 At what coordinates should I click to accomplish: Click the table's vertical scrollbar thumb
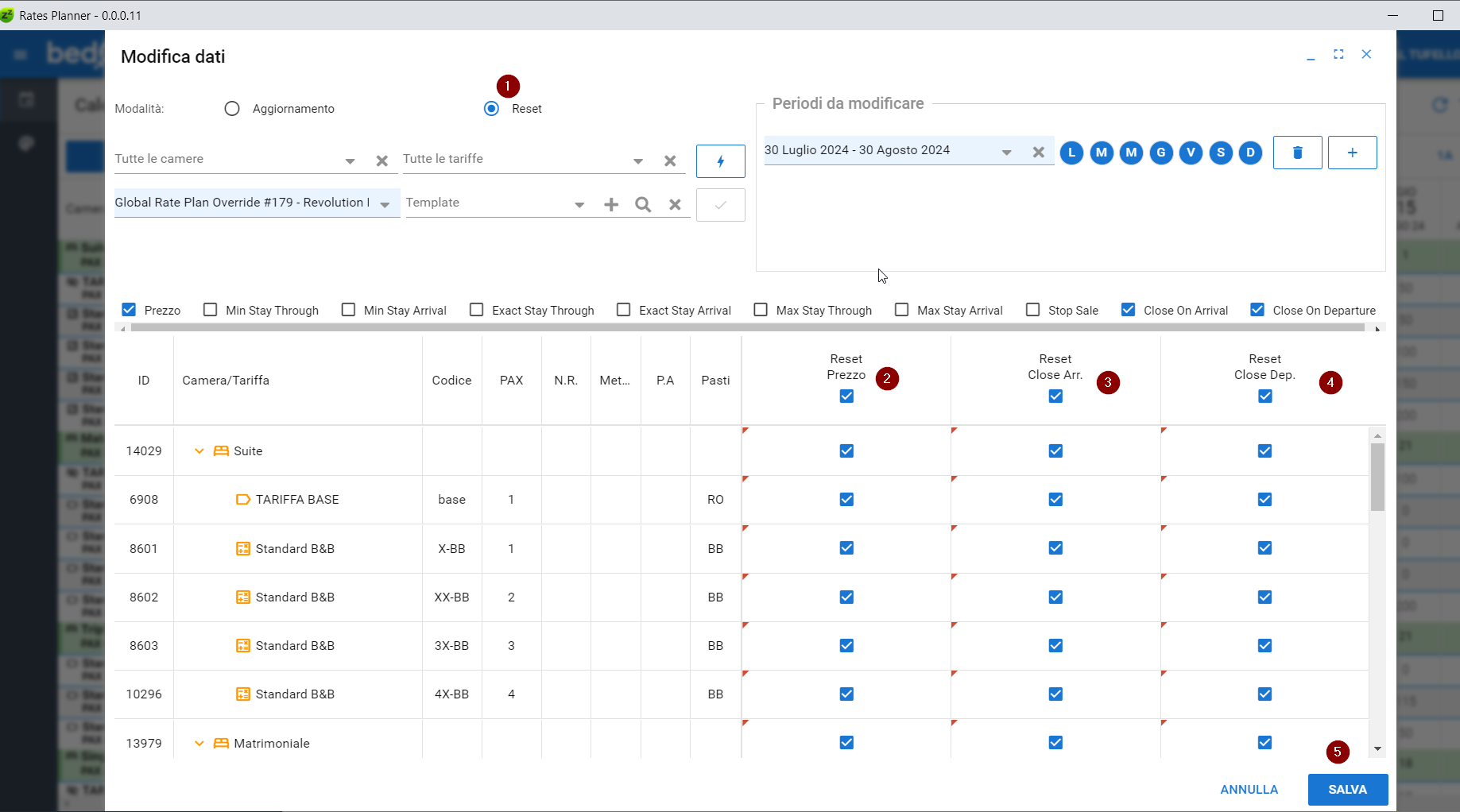(1377, 477)
